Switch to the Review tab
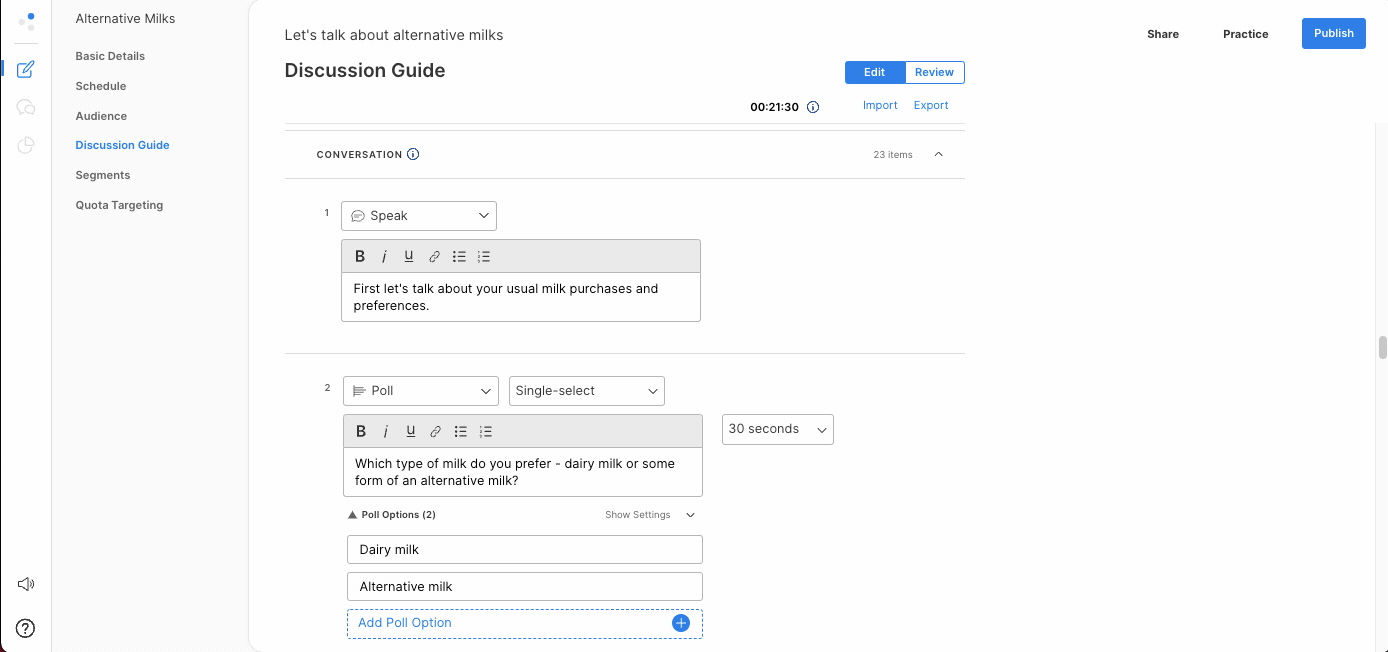This screenshot has width=1388, height=652. pos(934,72)
